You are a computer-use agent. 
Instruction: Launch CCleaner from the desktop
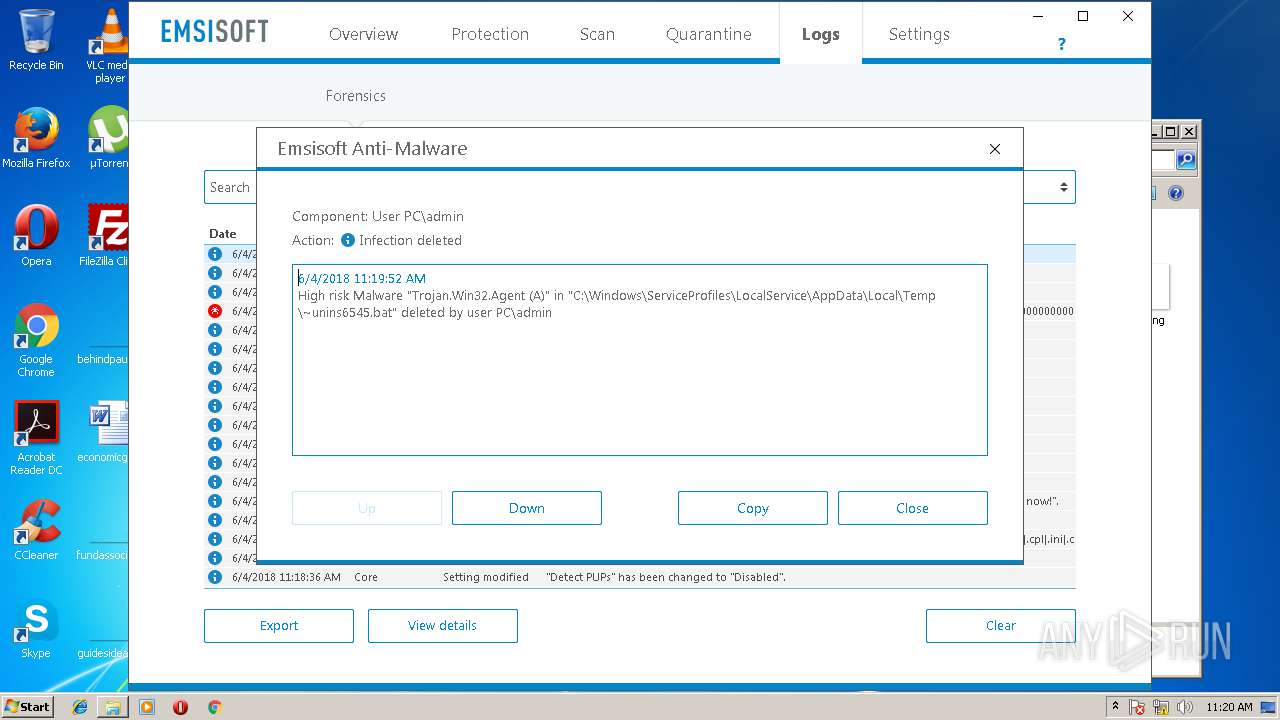[36, 530]
